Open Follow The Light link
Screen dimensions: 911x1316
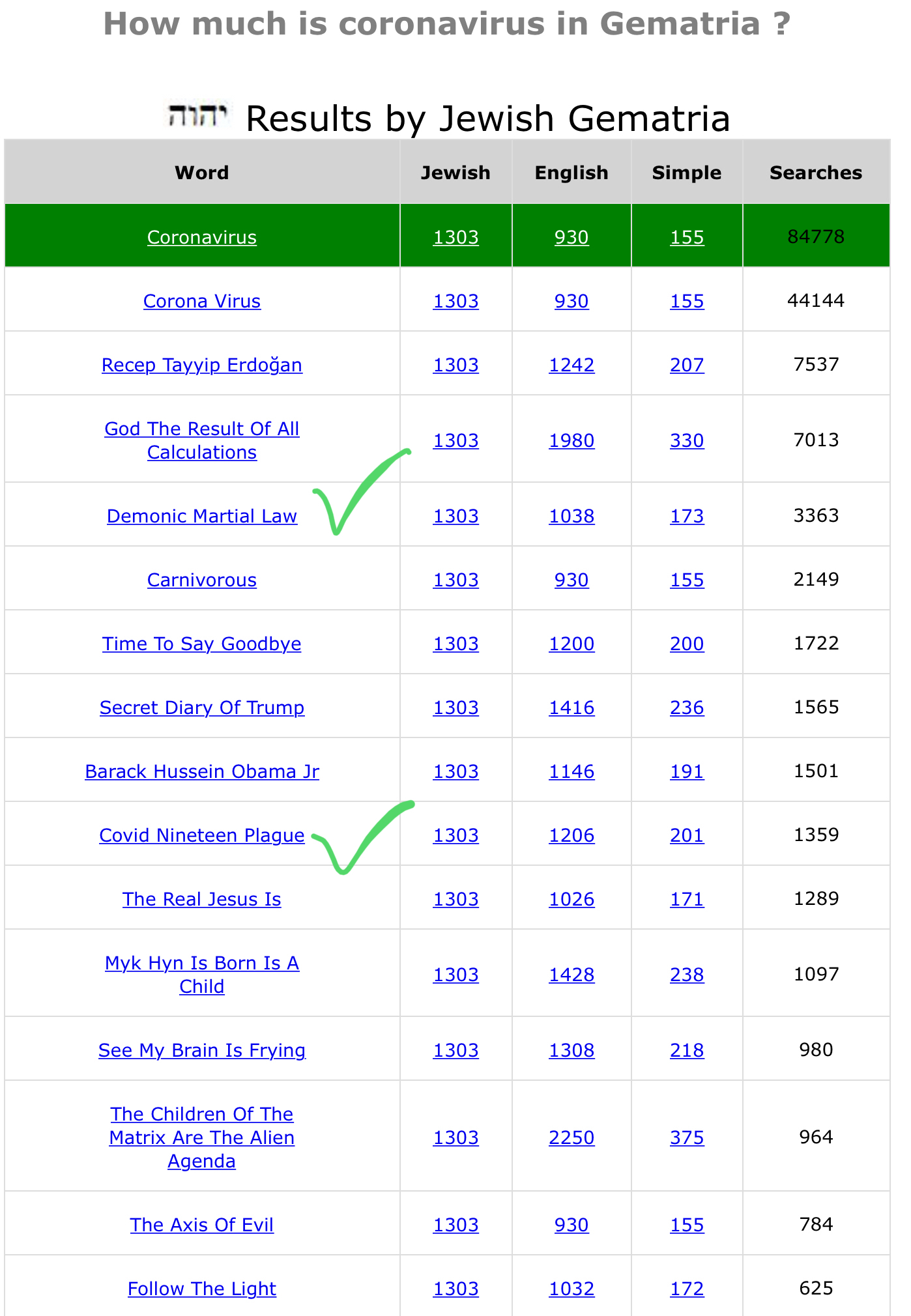[x=201, y=1289]
